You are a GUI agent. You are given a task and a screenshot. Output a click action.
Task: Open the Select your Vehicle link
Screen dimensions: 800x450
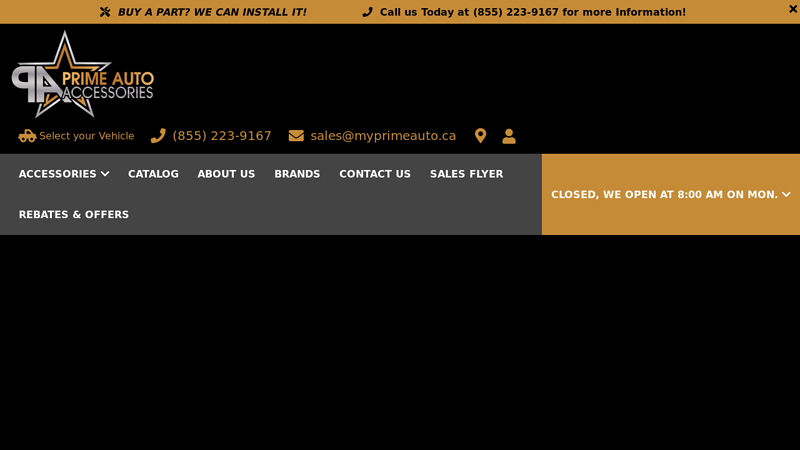pos(87,136)
